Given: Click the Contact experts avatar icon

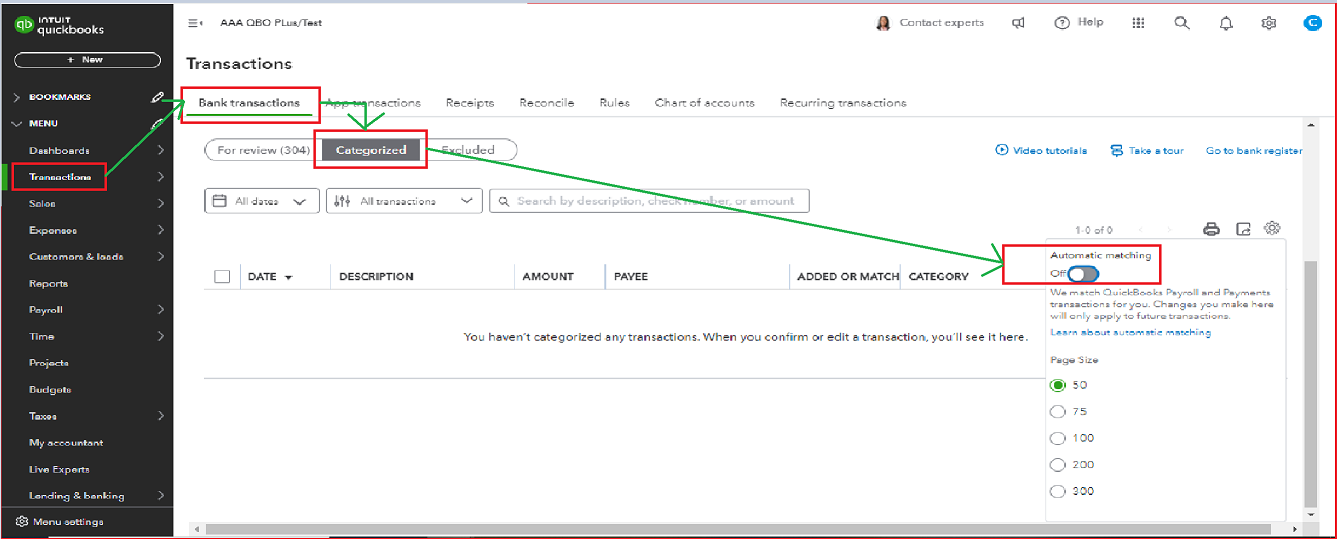Looking at the screenshot, I should [x=883, y=23].
